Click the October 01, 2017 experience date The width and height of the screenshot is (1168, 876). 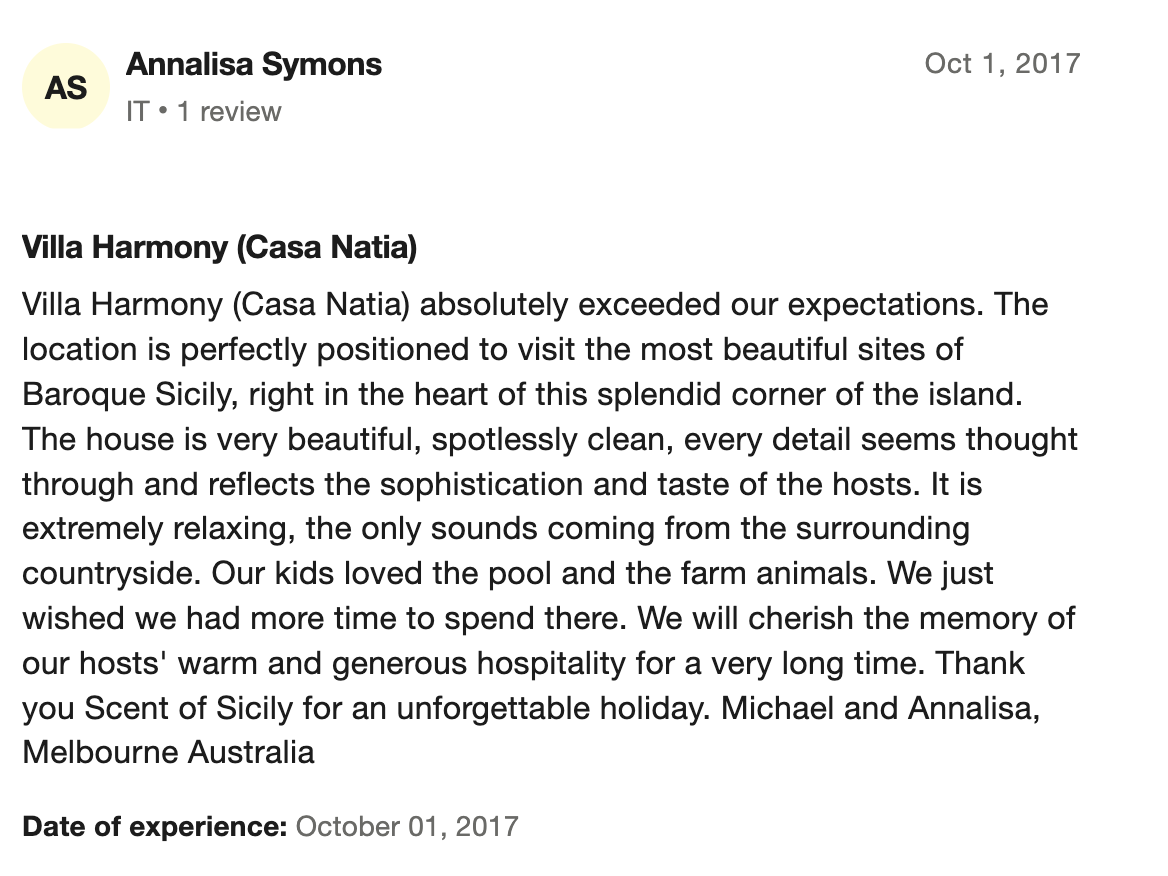408,827
